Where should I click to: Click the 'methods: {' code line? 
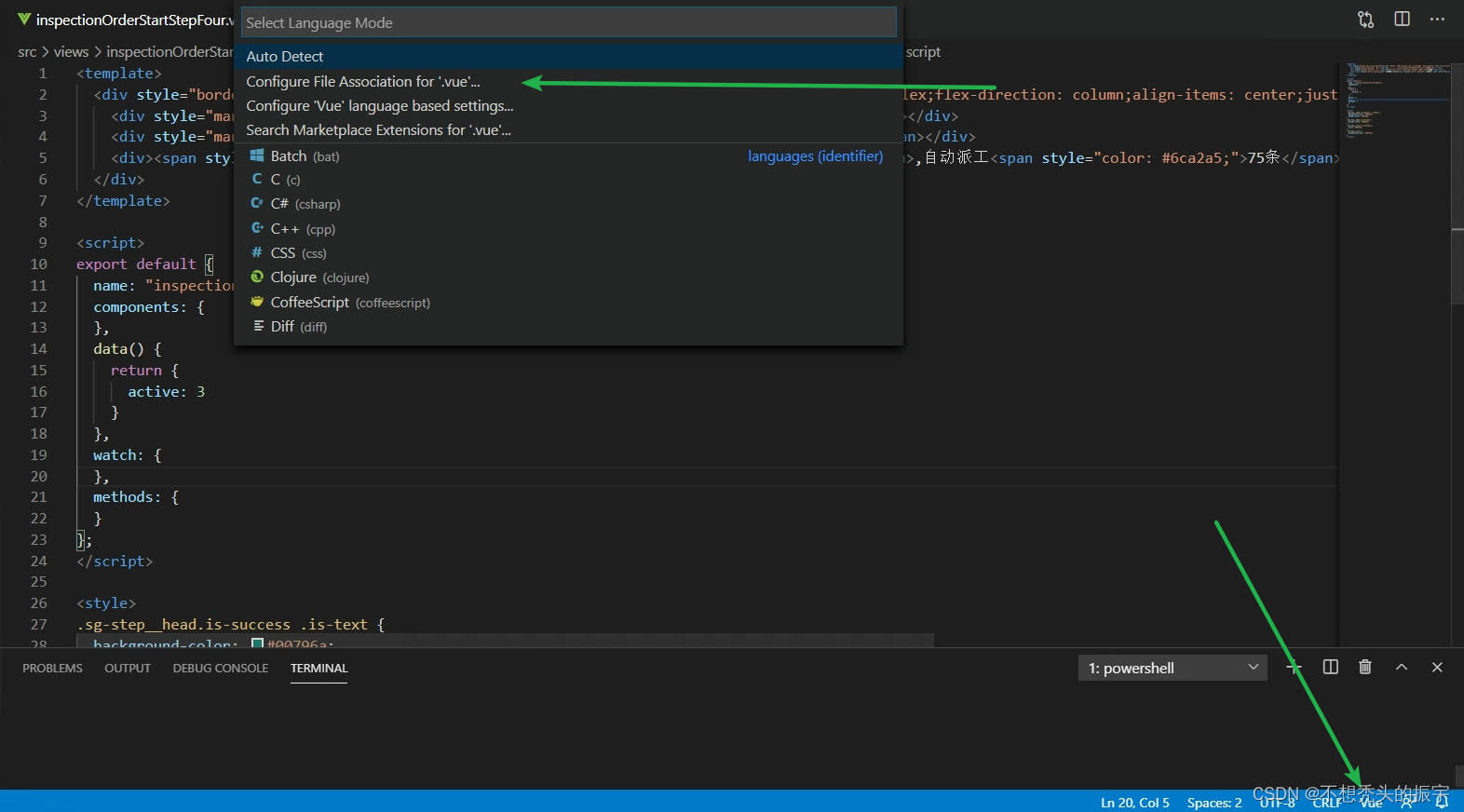(x=136, y=497)
